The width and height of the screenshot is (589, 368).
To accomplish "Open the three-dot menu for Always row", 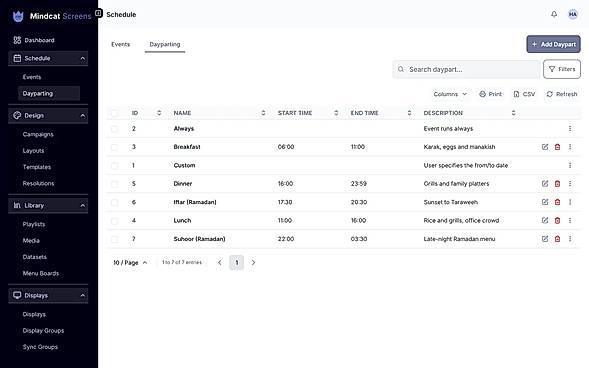I will pyautogui.click(x=570, y=128).
